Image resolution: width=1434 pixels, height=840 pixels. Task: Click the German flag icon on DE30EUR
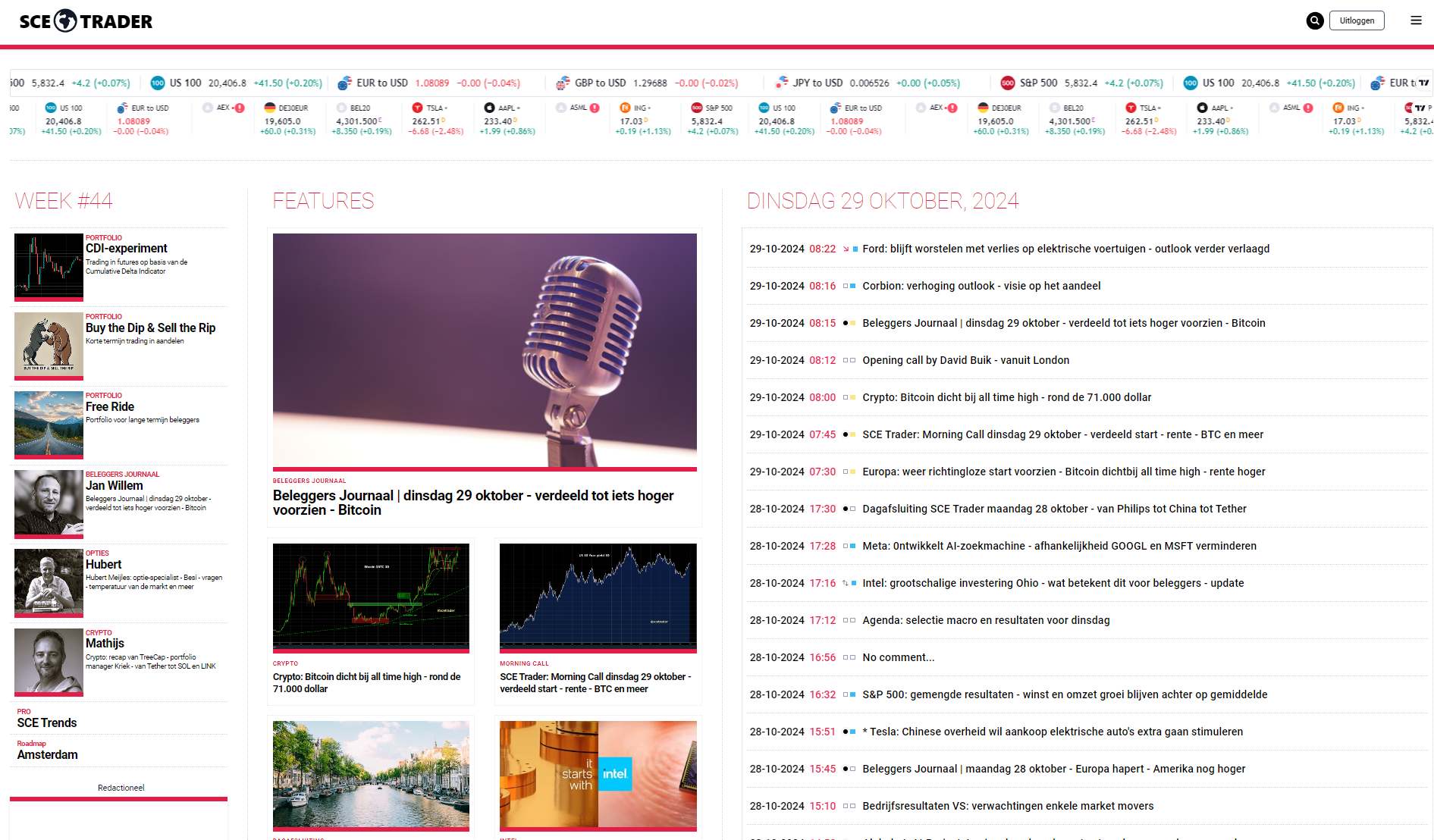269,108
